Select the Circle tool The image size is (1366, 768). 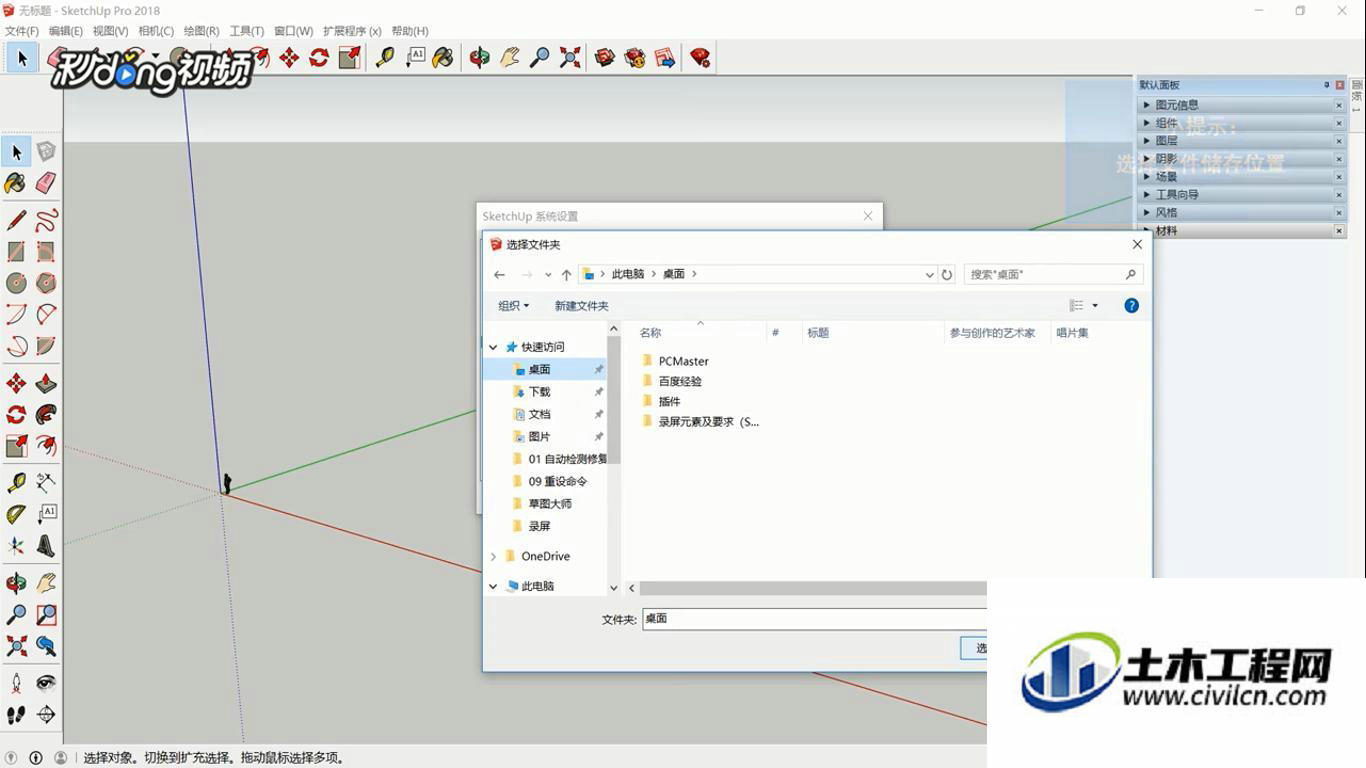point(16,283)
